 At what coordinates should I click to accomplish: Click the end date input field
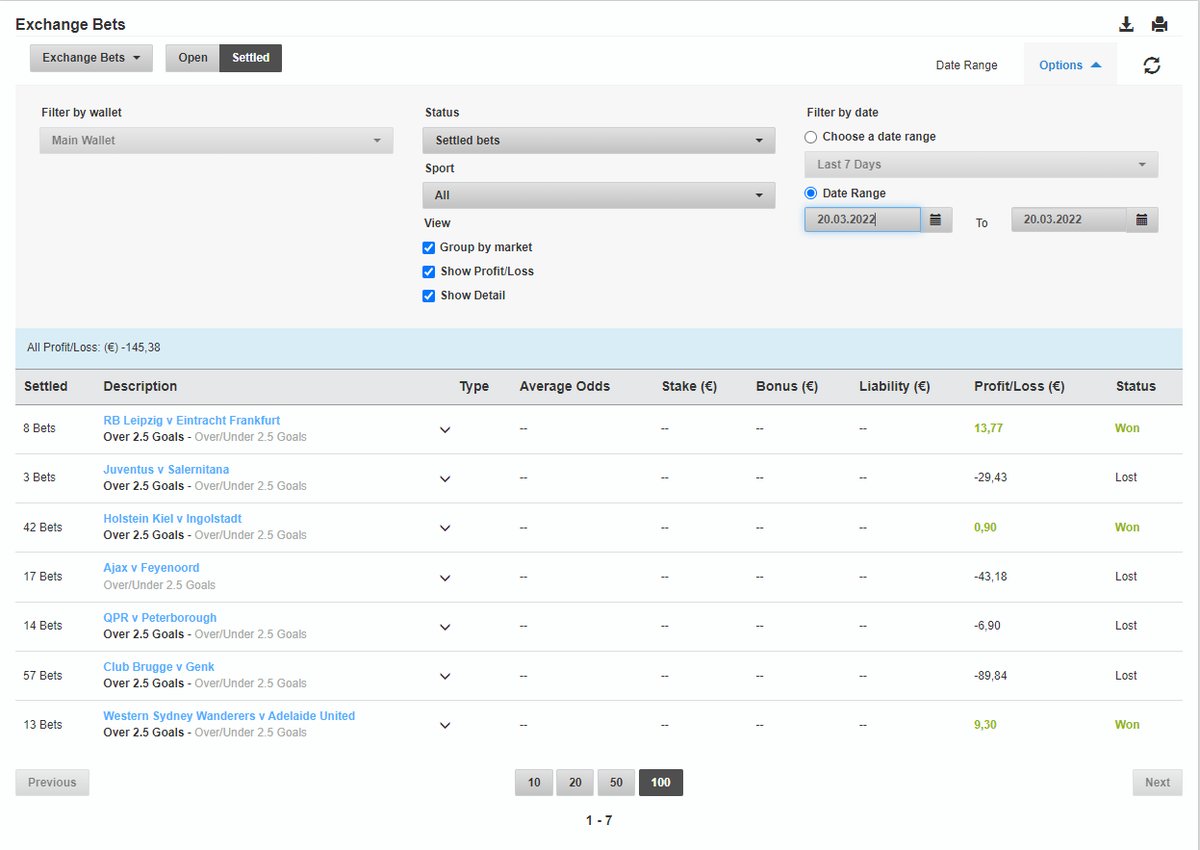1069,220
